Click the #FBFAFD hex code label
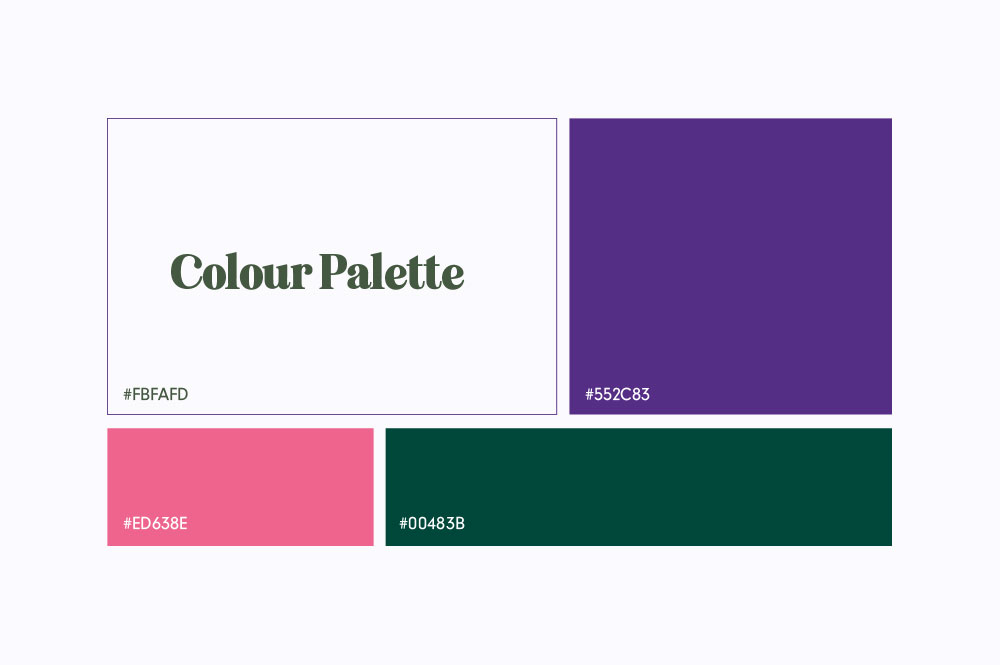The width and height of the screenshot is (1000, 665). tap(156, 395)
